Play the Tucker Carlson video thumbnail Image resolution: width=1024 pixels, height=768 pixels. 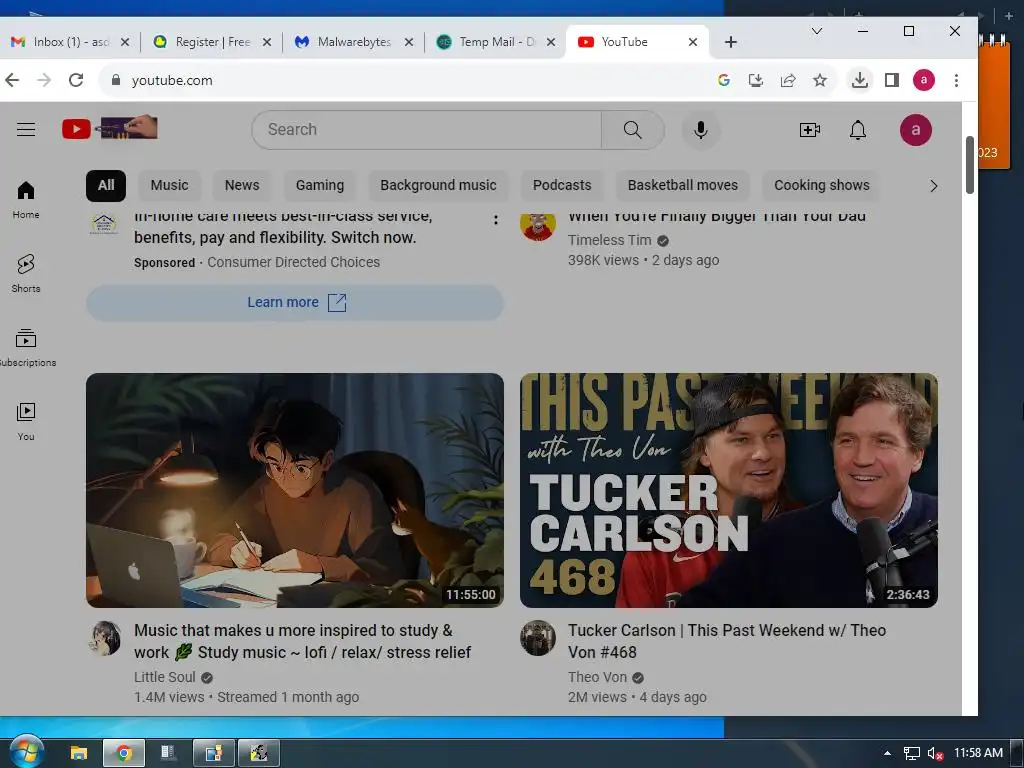[729, 490]
